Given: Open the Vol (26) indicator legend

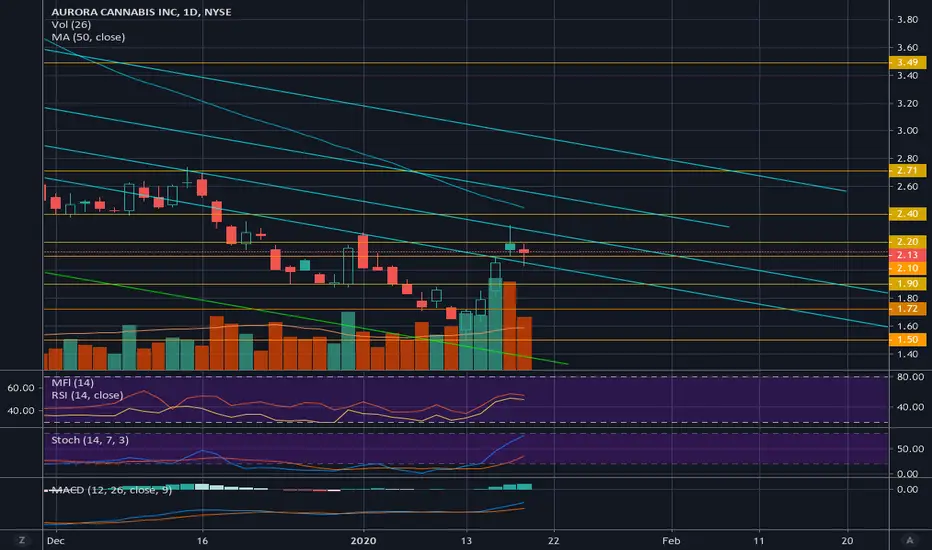Looking at the screenshot, I should coord(71,24).
